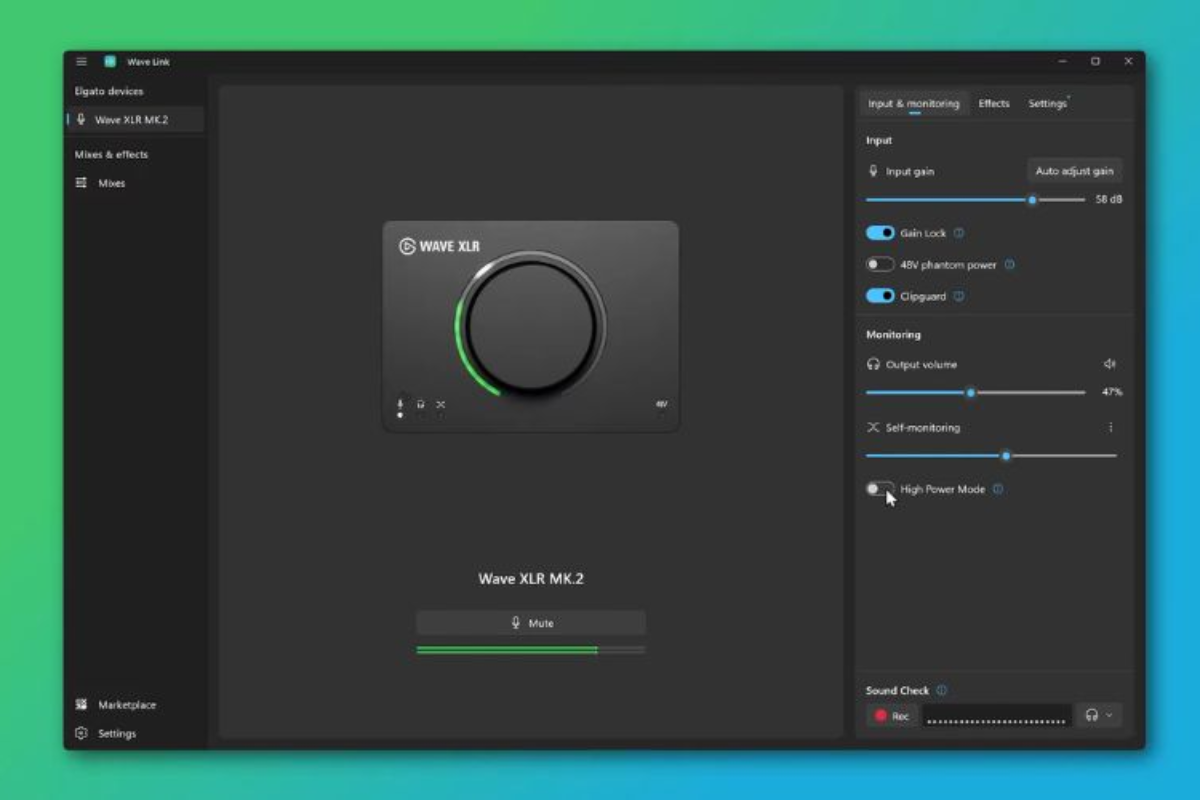This screenshot has width=1200, height=800.
Task: Click the Elgato devices sidebar heading
Action: click(x=109, y=91)
